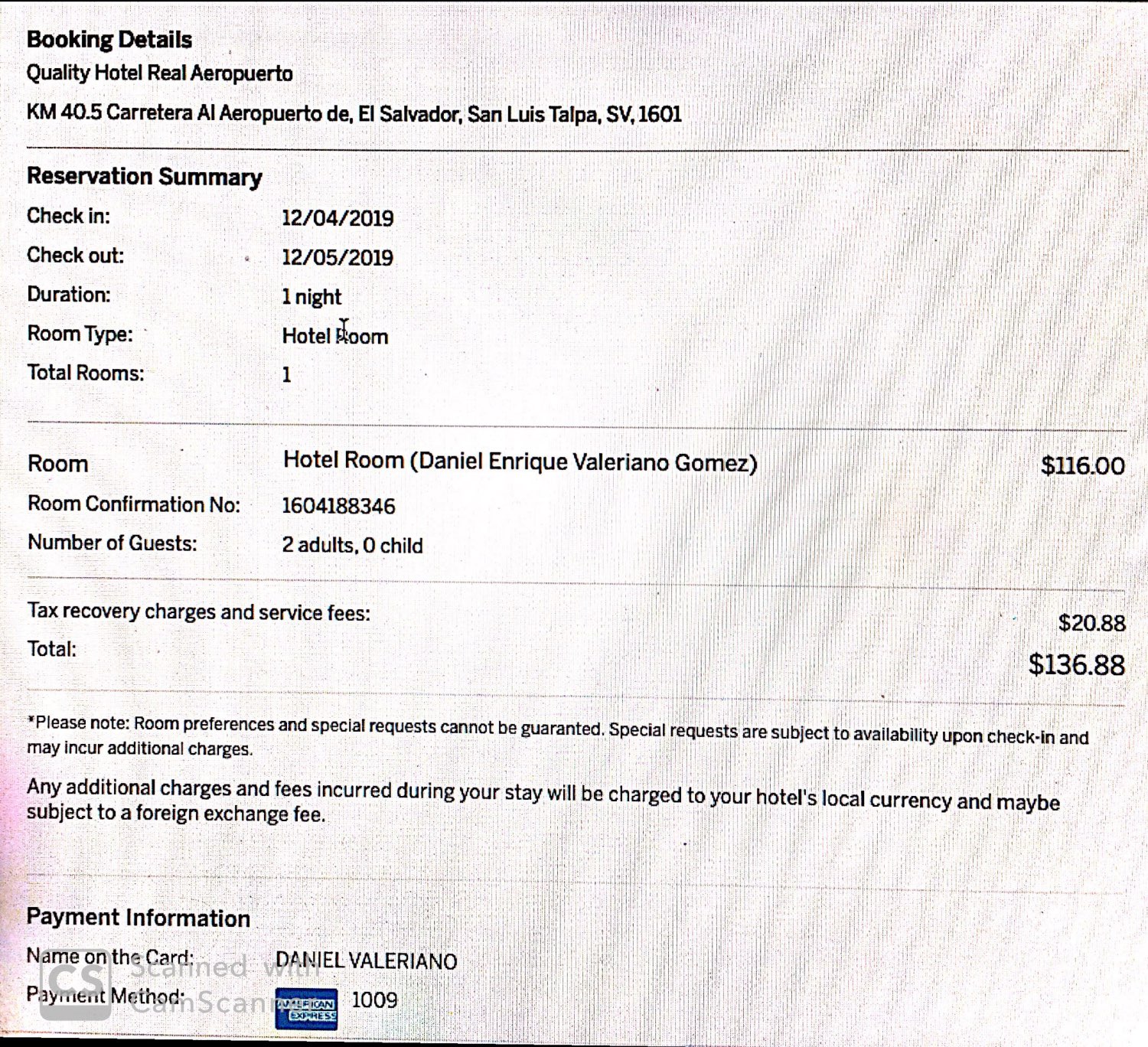Viewport: 1148px width, 1047px height.
Task: Select check-in date 12/04/2019
Action: pyautogui.click(x=338, y=218)
